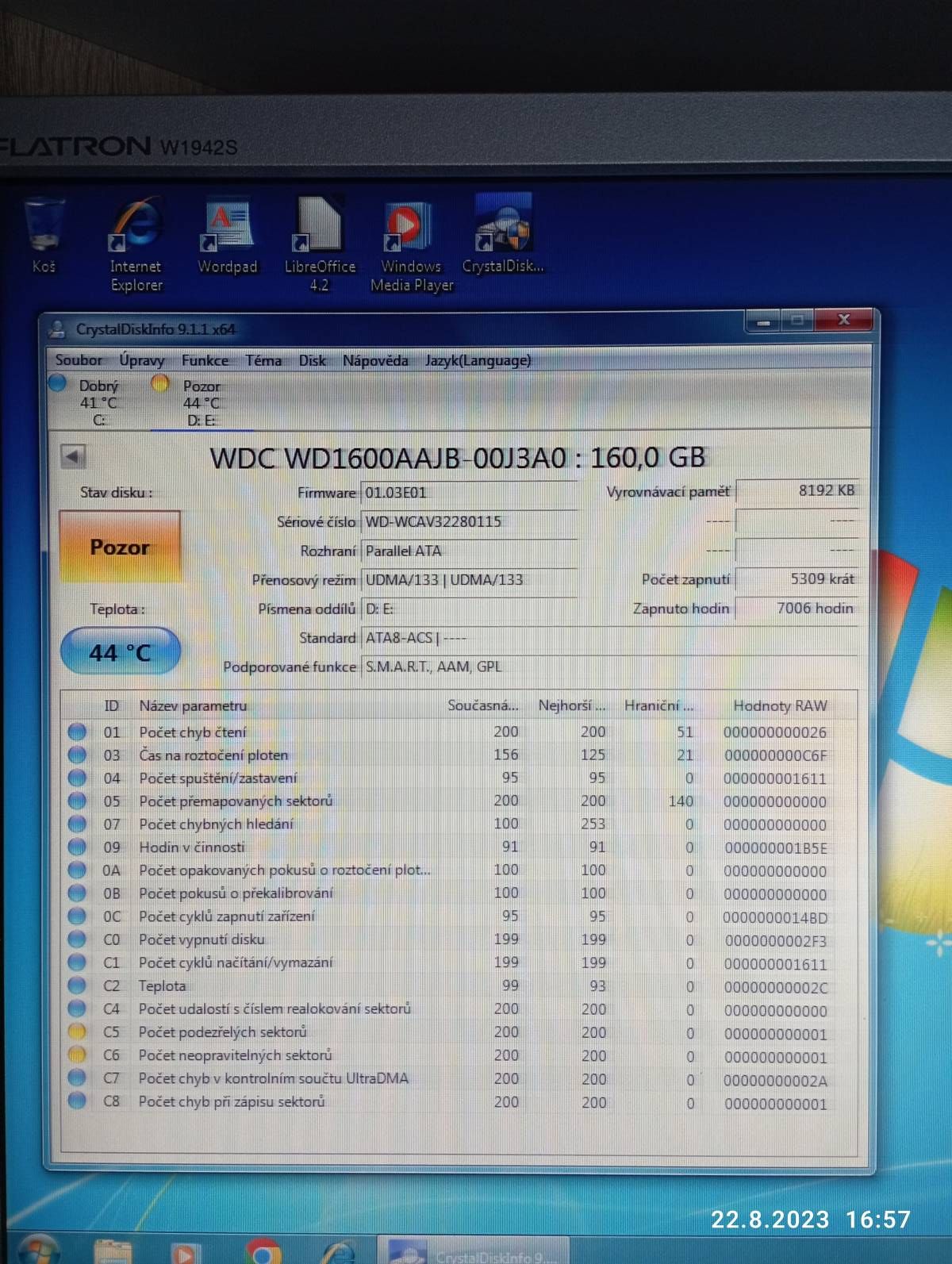952x1264 pixels.
Task: Click the power-on hours field 7006 hodin
Action: pos(797,609)
